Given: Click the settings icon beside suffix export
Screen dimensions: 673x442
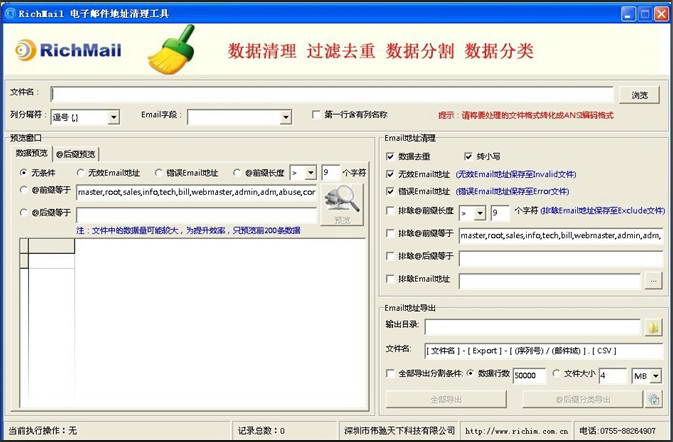Looking at the screenshot, I should 653,400.
